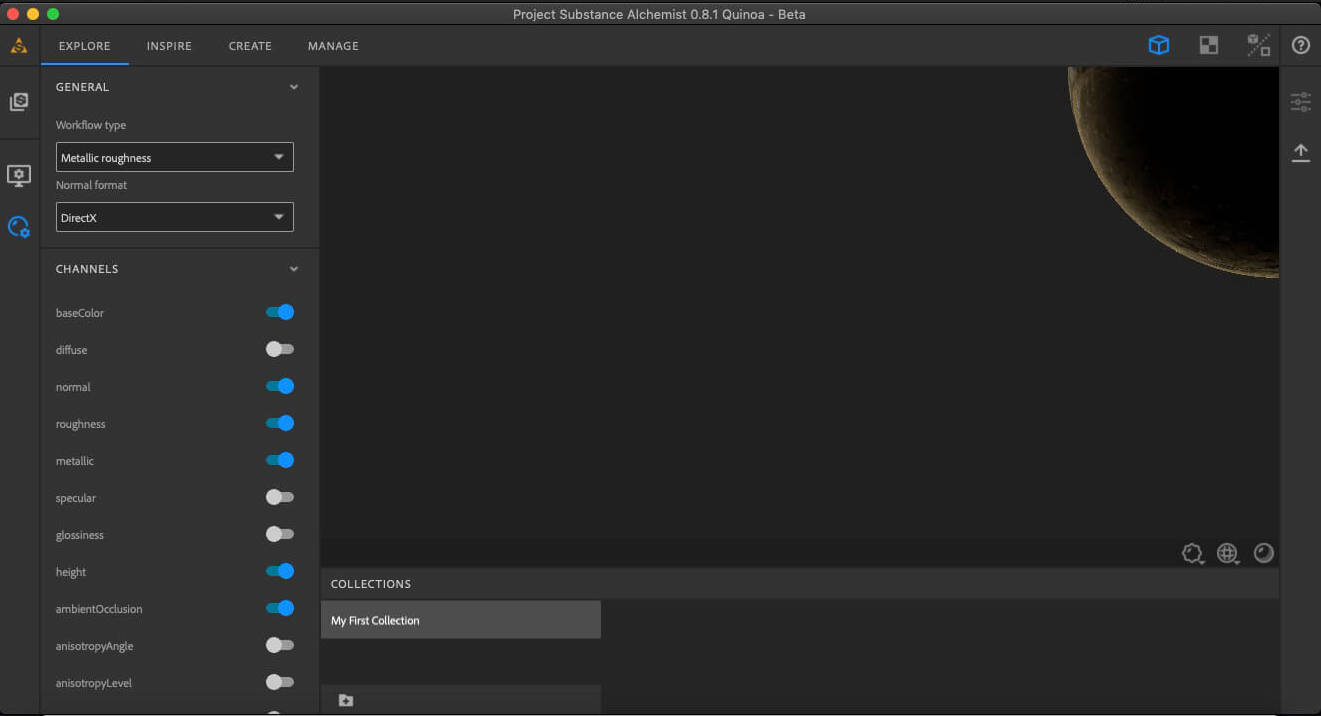
Task: Click the Normal format label
Action: 92,185
